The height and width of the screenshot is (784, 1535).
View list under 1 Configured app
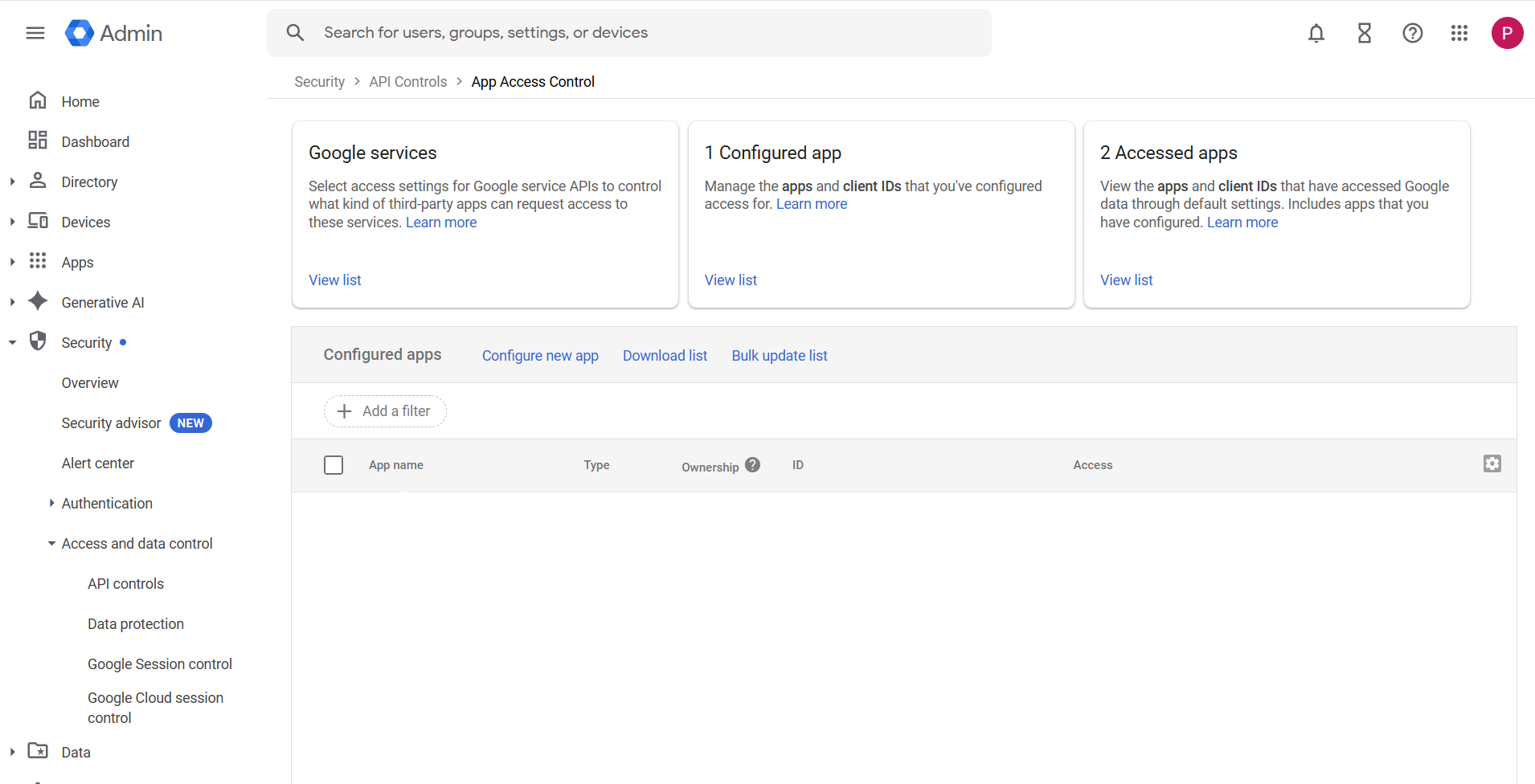pyautogui.click(x=731, y=280)
